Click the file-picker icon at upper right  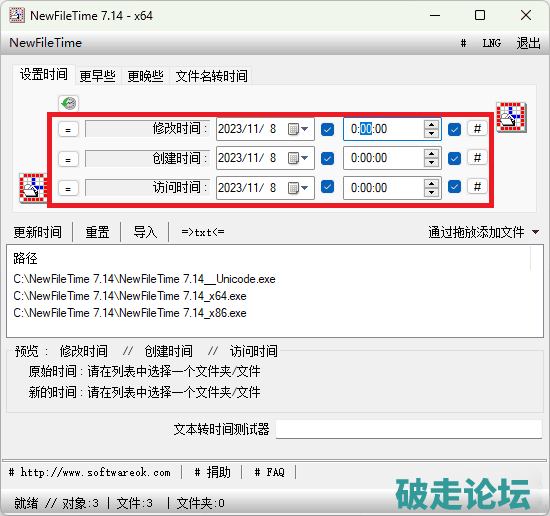(511, 117)
